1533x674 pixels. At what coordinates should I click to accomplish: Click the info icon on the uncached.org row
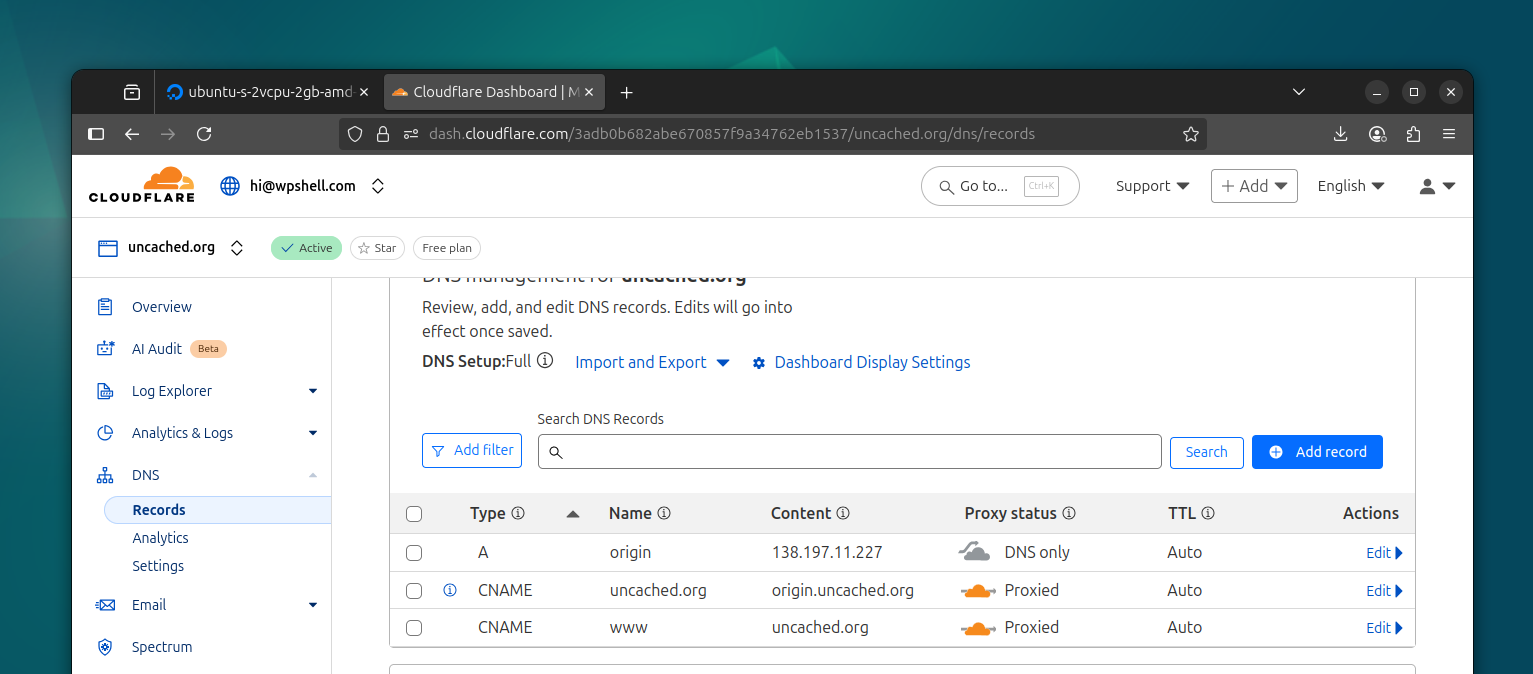coord(450,590)
